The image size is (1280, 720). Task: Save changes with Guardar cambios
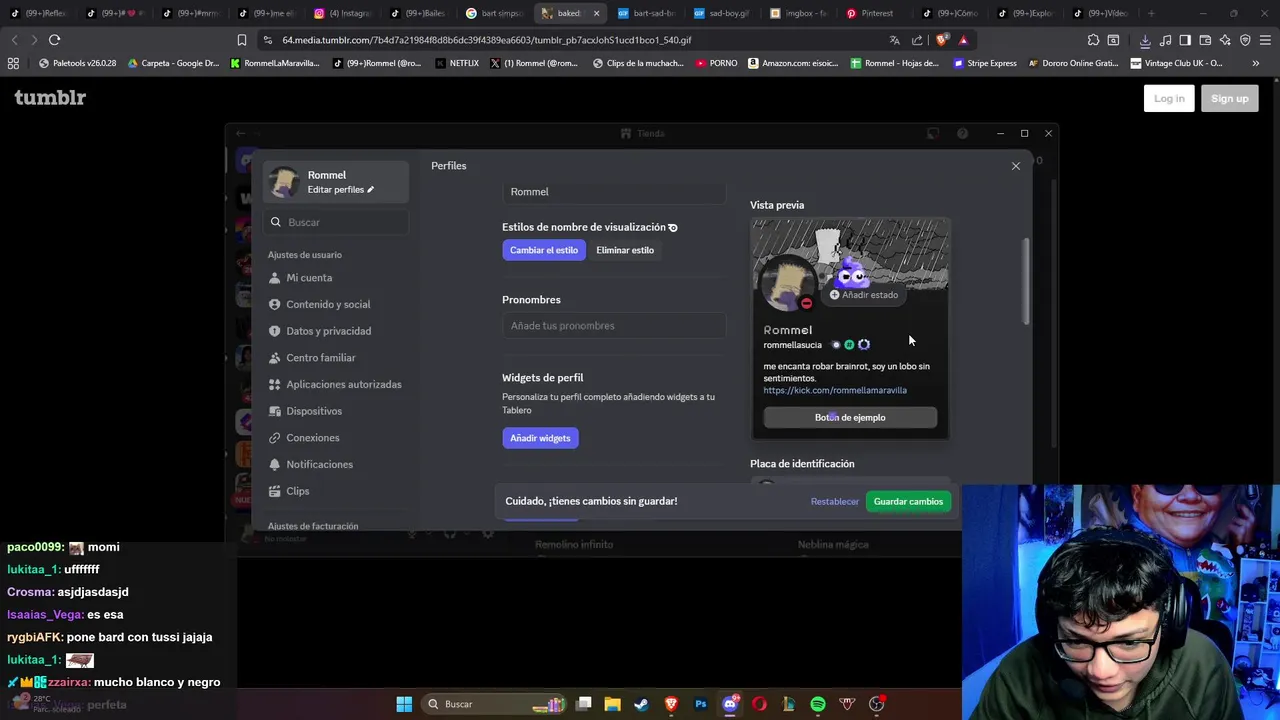click(x=908, y=501)
